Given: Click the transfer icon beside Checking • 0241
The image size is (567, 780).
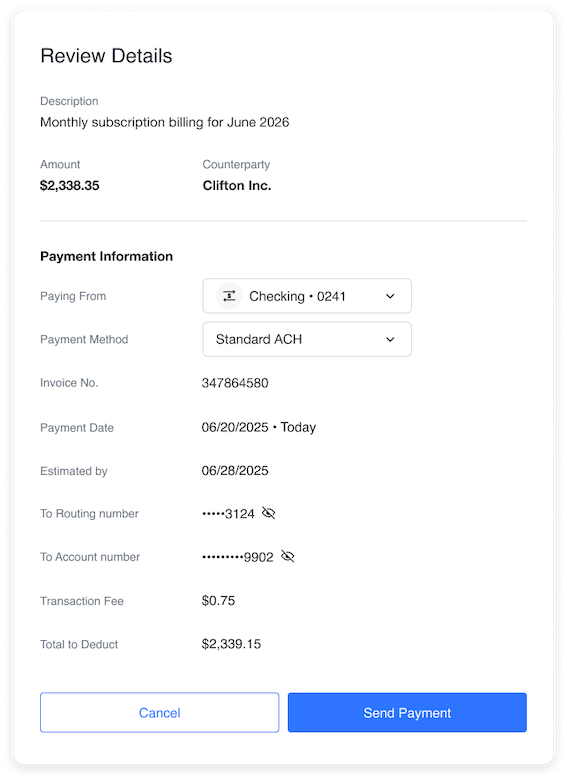Looking at the screenshot, I should click(x=229, y=296).
